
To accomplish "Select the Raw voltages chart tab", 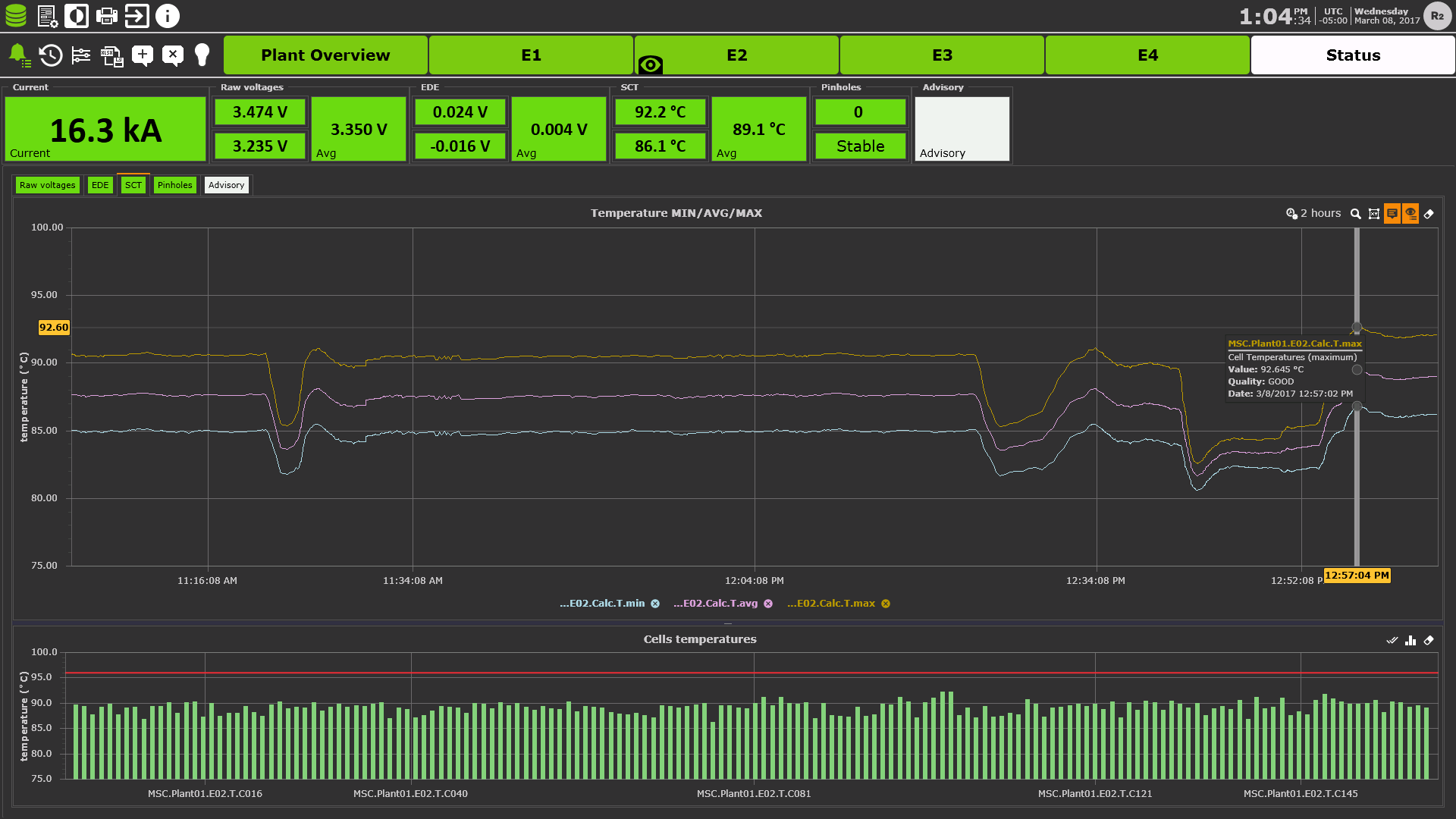I will pyautogui.click(x=48, y=185).
